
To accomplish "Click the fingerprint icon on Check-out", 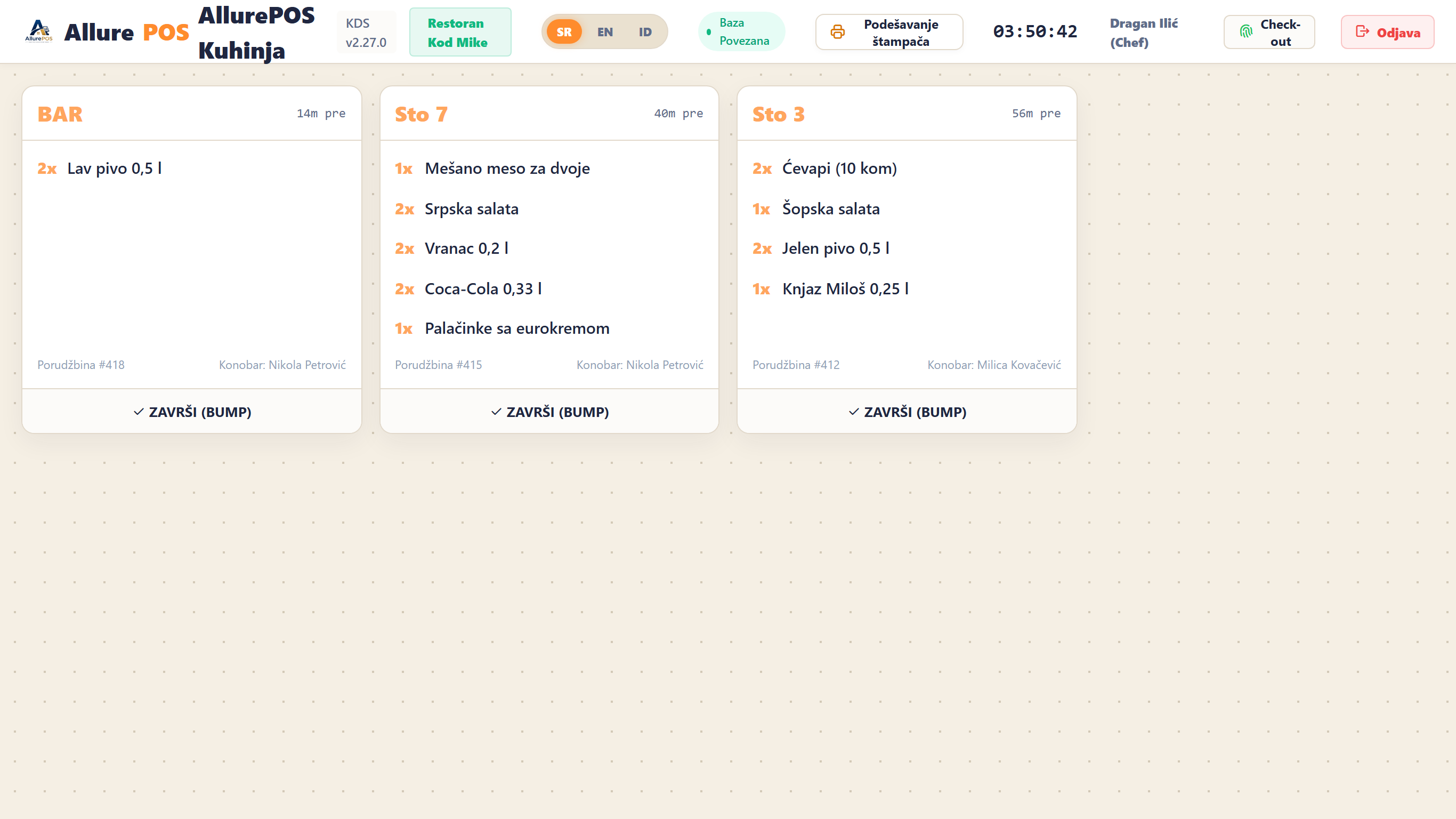I will [1245, 31].
